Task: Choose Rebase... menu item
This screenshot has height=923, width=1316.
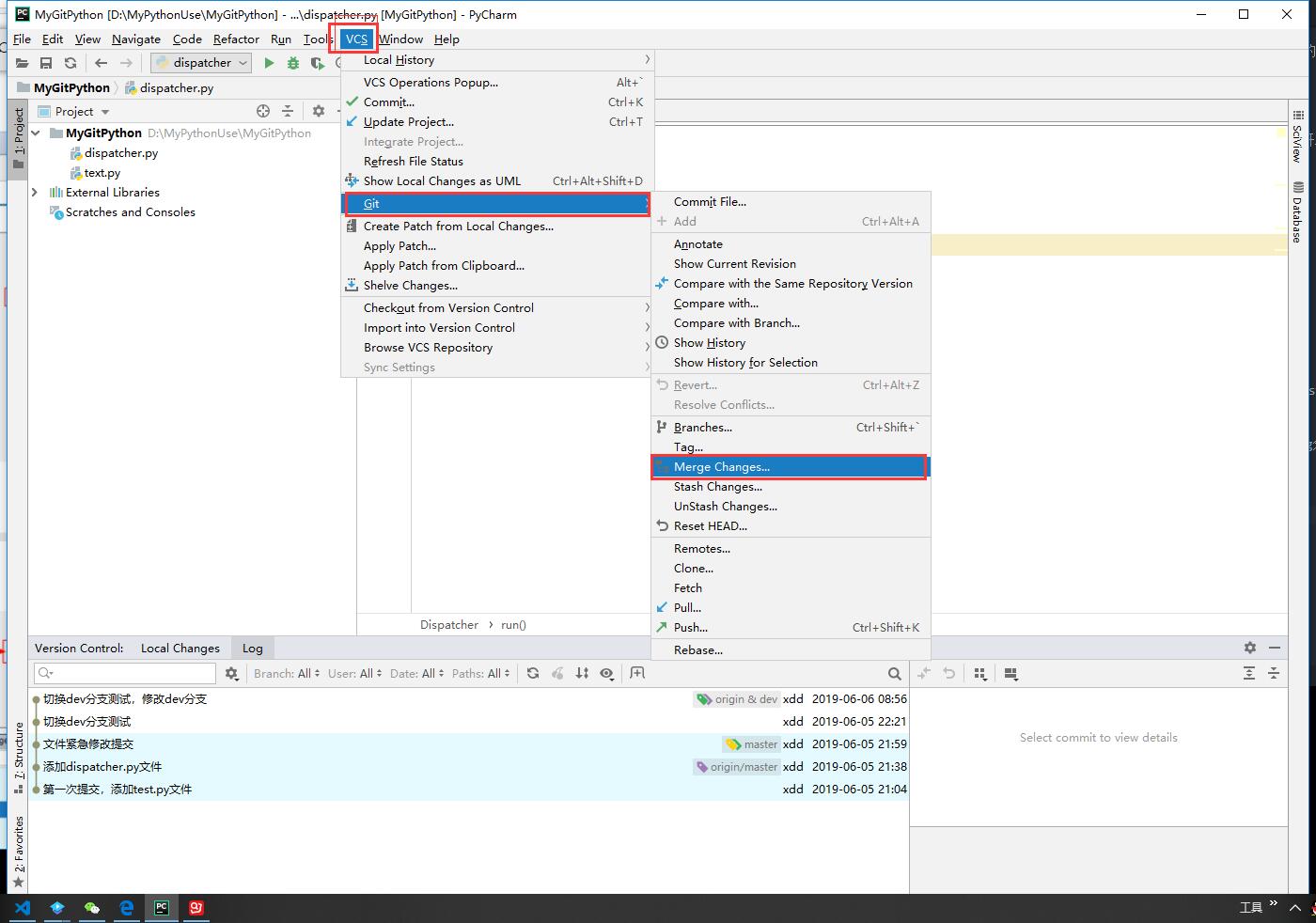Action: pos(790,650)
